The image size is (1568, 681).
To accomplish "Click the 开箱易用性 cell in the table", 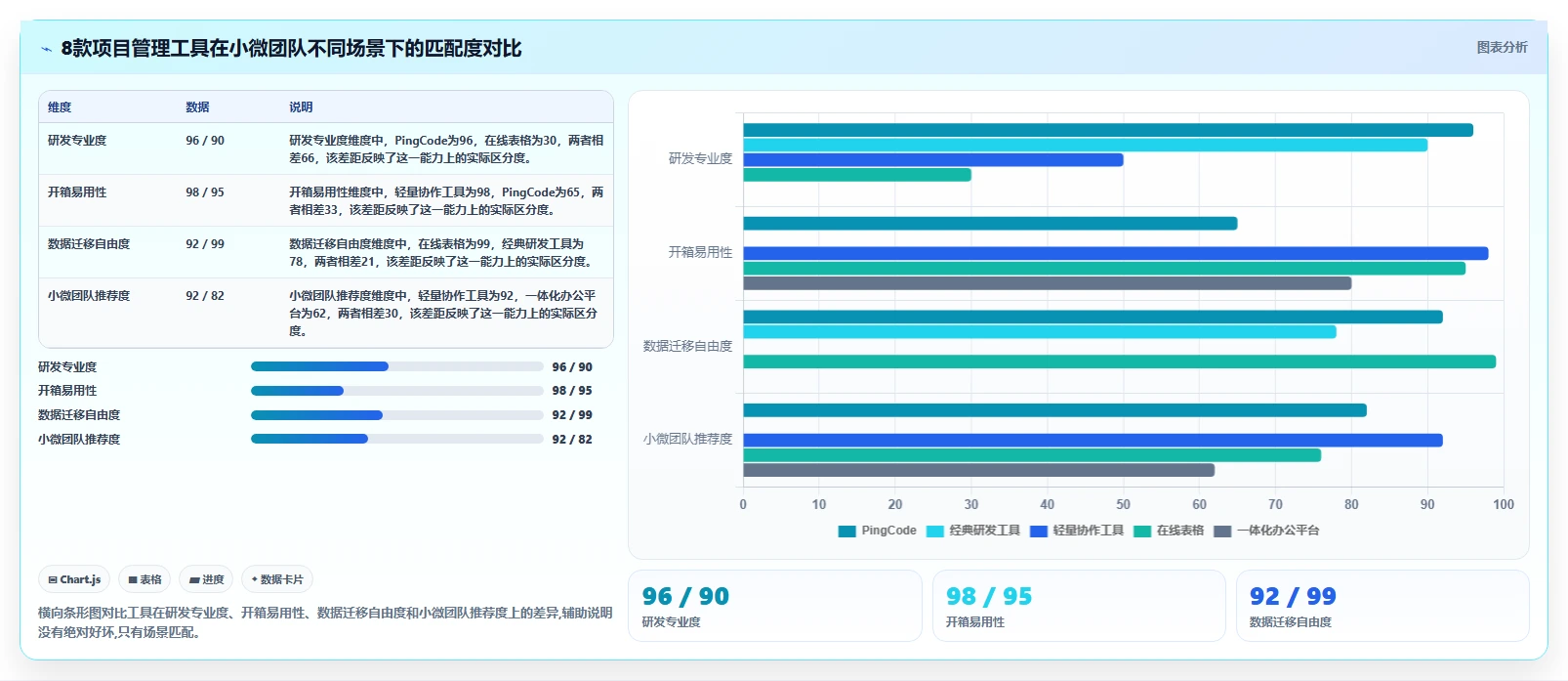I will click(77, 192).
